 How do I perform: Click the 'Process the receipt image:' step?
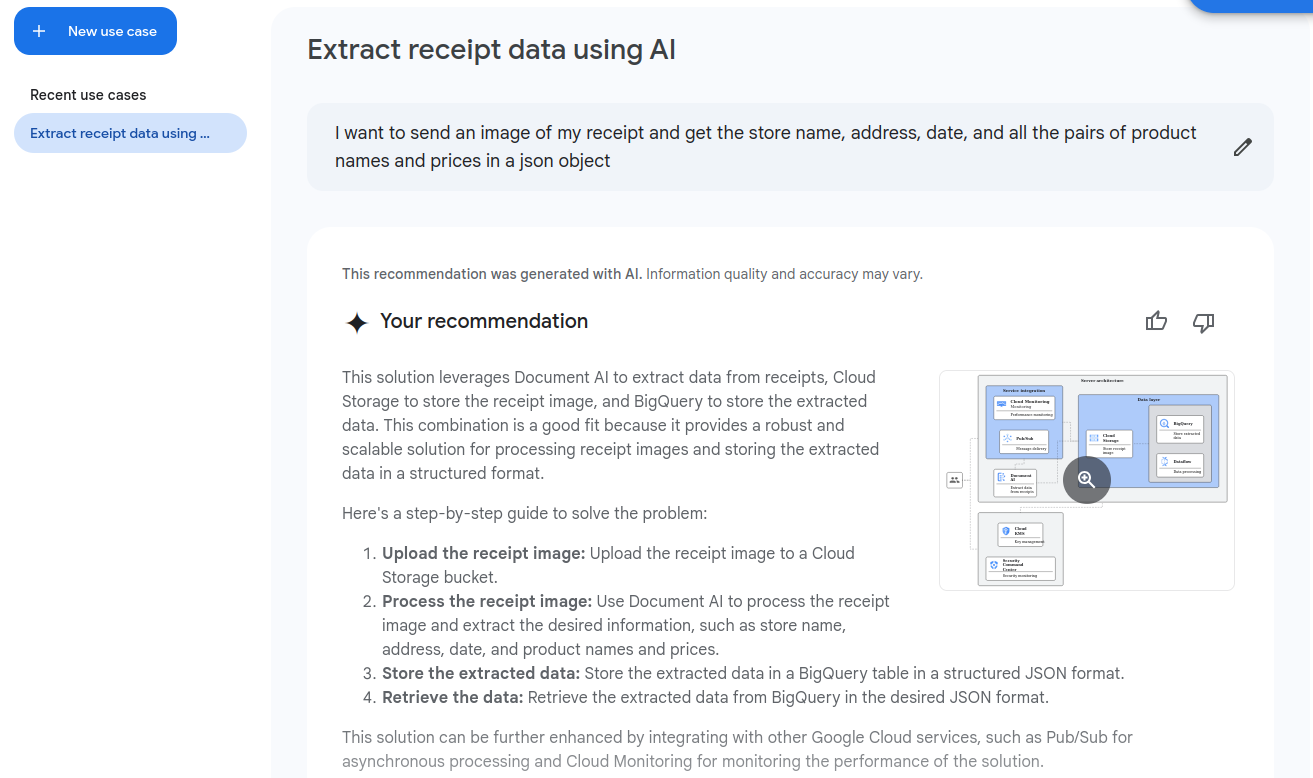(x=487, y=601)
